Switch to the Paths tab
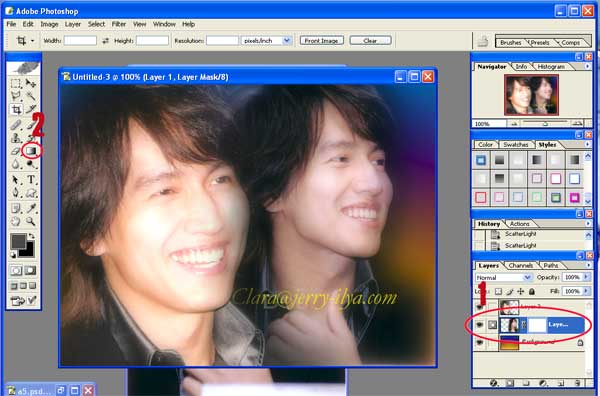 pos(551,265)
